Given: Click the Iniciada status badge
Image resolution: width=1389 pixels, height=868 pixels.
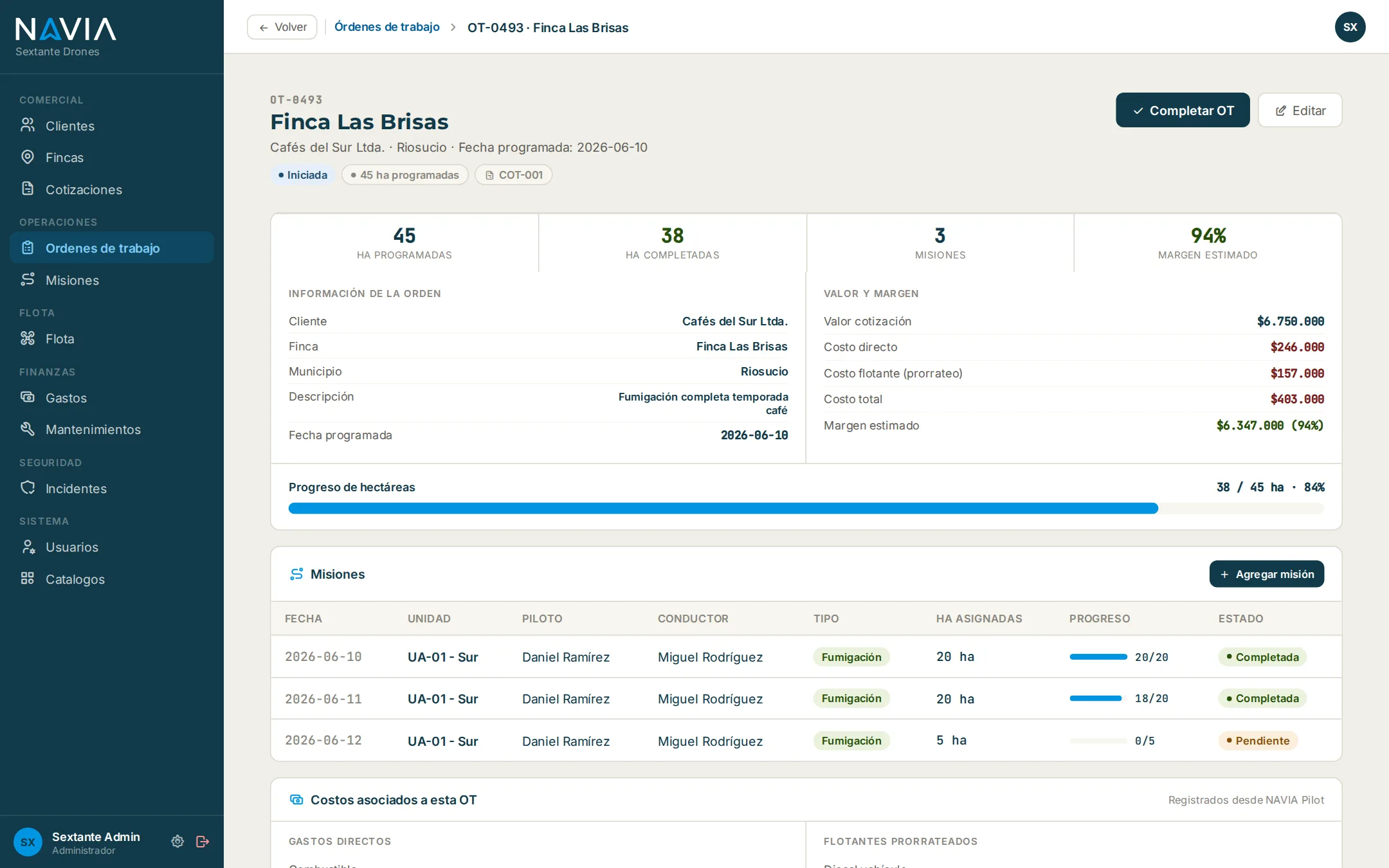Looking at the screenshot, I should tap(303, 175).
